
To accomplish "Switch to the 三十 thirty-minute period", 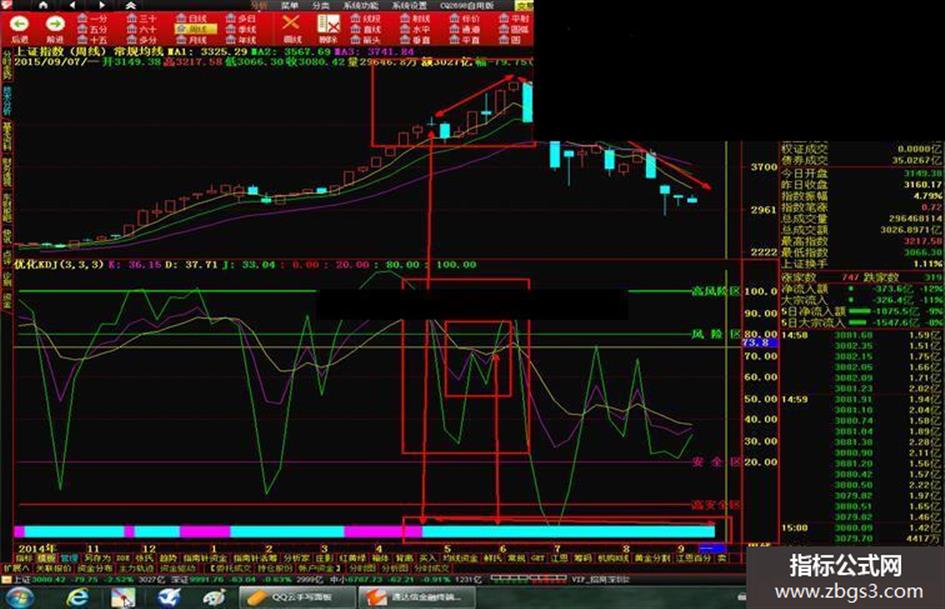I will [x=142, y=19].
